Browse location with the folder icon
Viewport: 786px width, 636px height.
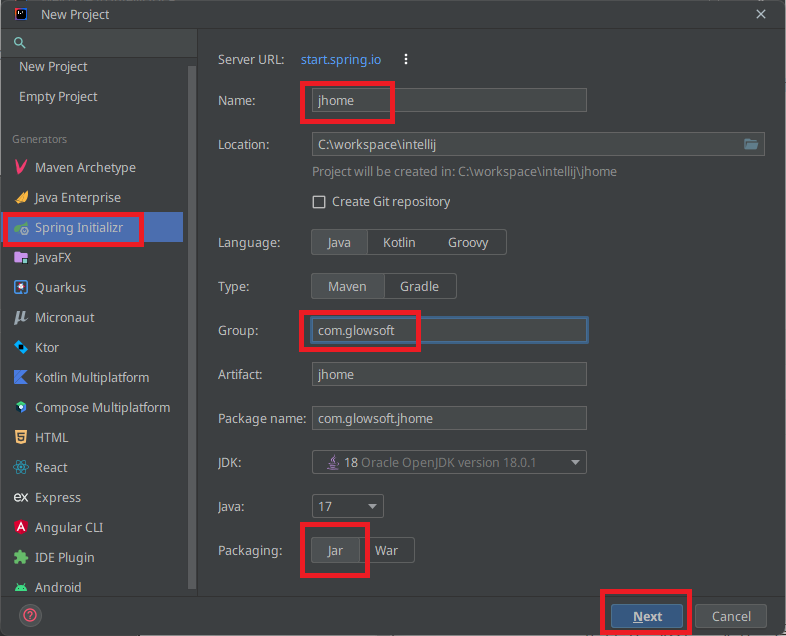point(751,144)
